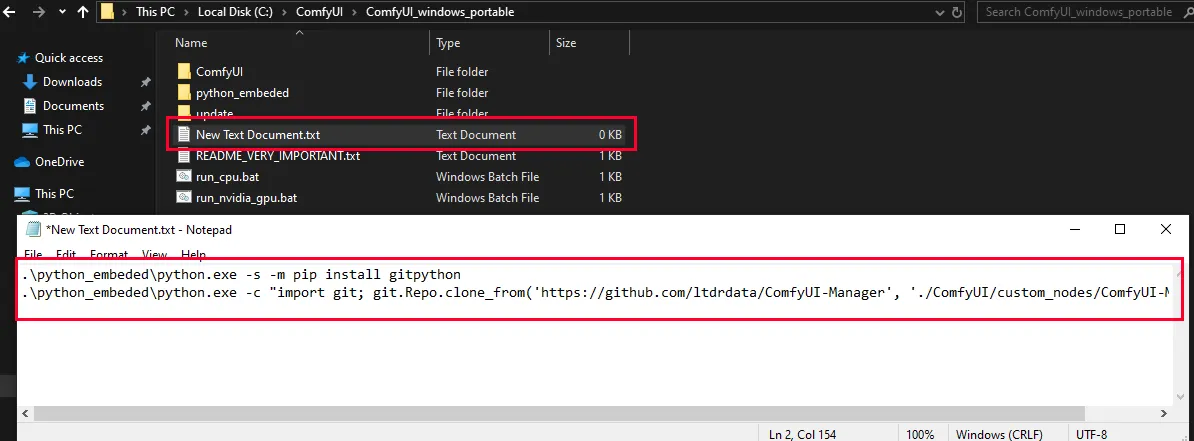
Task: Select run_nvidia_gpu.bat batch file icon
Action: pos(184,198)
